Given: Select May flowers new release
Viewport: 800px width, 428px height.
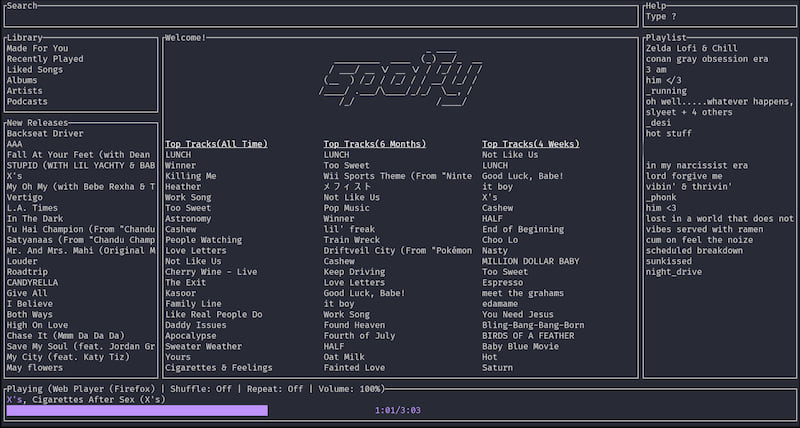Looking at the screenshot, I should pyautogui.click(x=35, y=368).
